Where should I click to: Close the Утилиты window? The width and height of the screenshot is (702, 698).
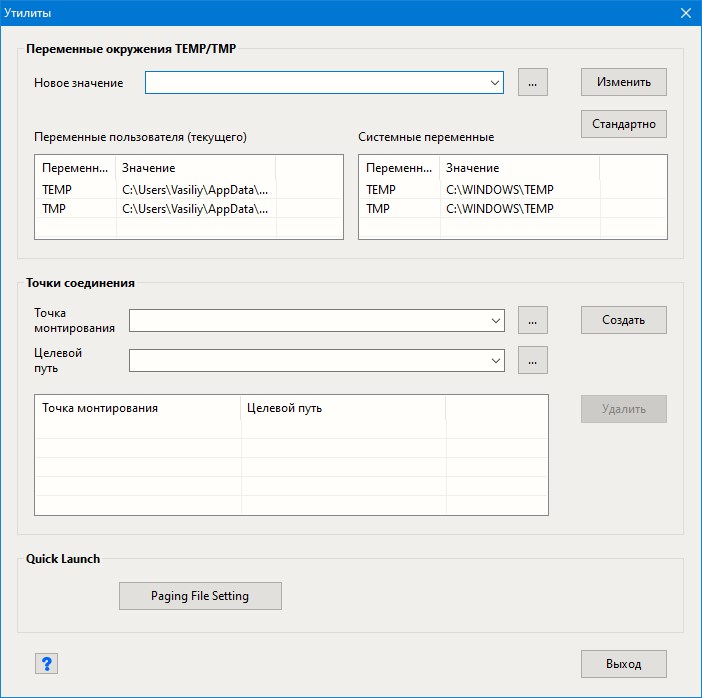tap(685, 13)
